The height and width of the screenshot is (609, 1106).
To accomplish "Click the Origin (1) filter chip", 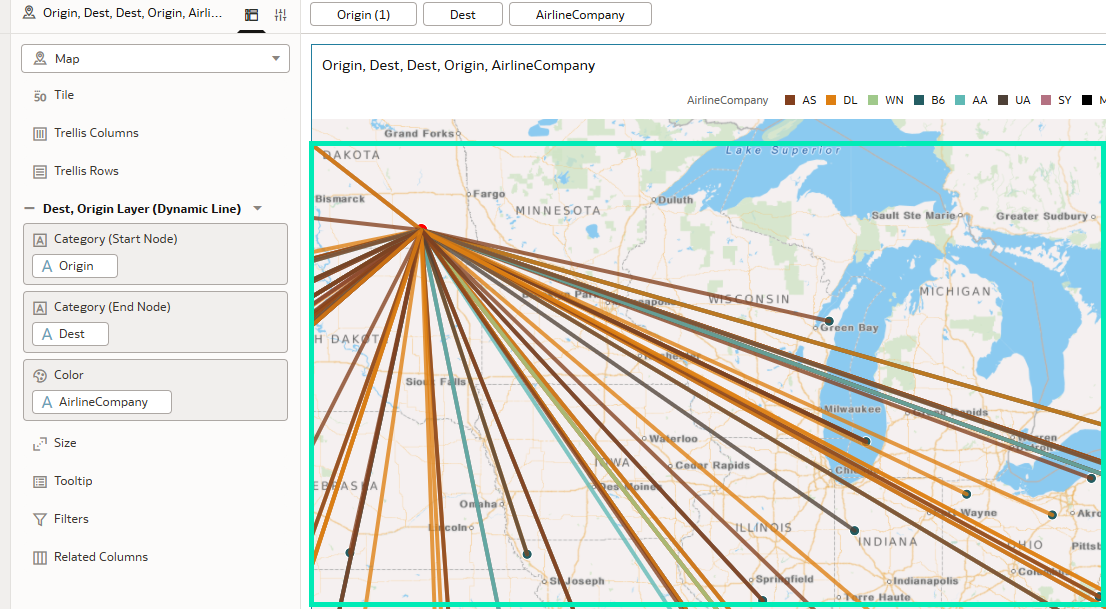I will pos(363,15).
